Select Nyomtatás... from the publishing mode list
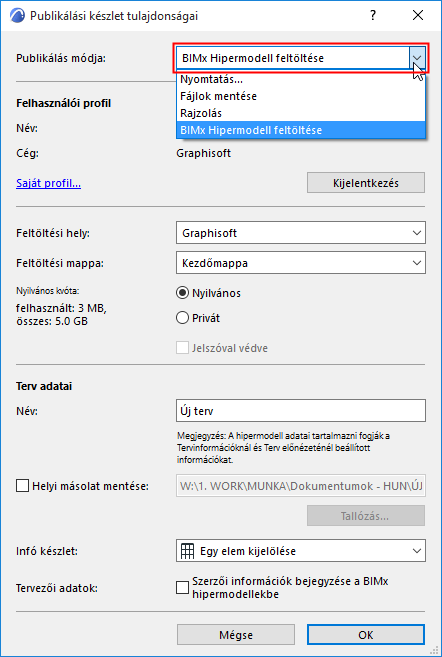 [301, 79]
